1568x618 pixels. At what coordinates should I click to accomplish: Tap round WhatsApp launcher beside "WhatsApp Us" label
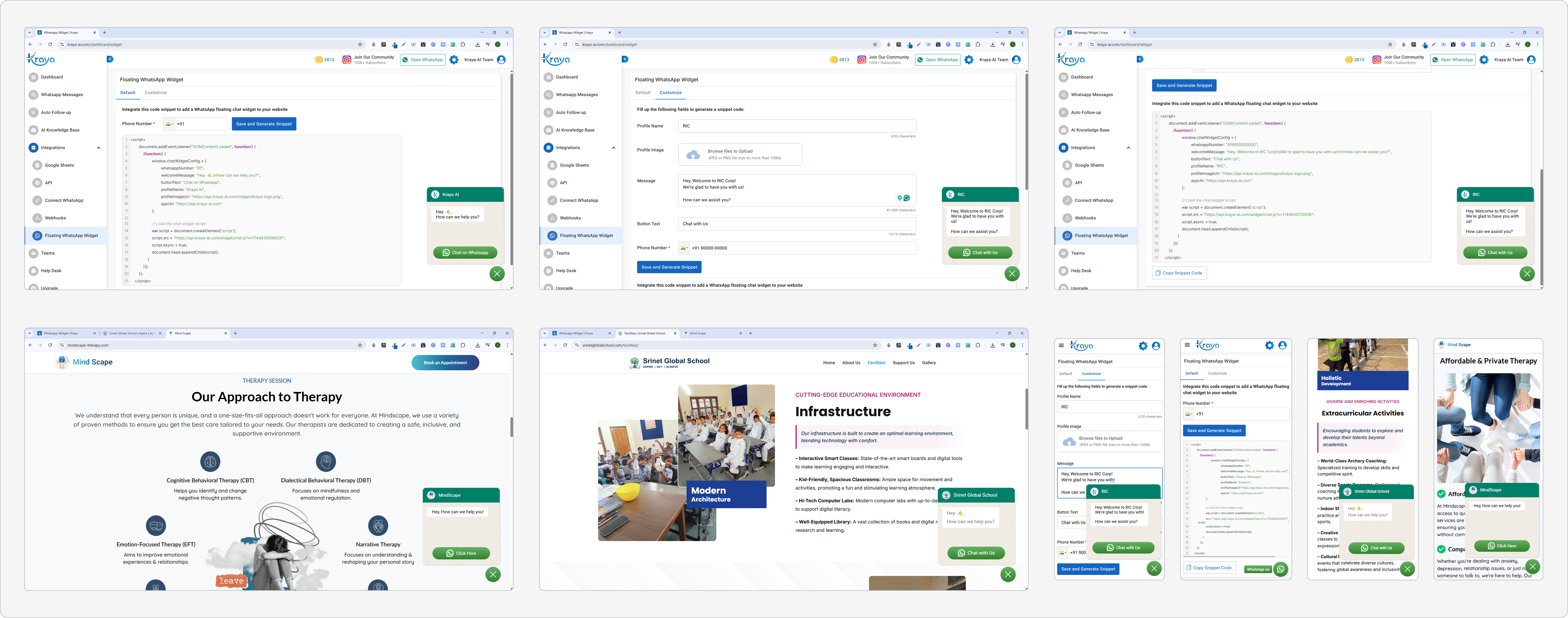coord(1281,569)
